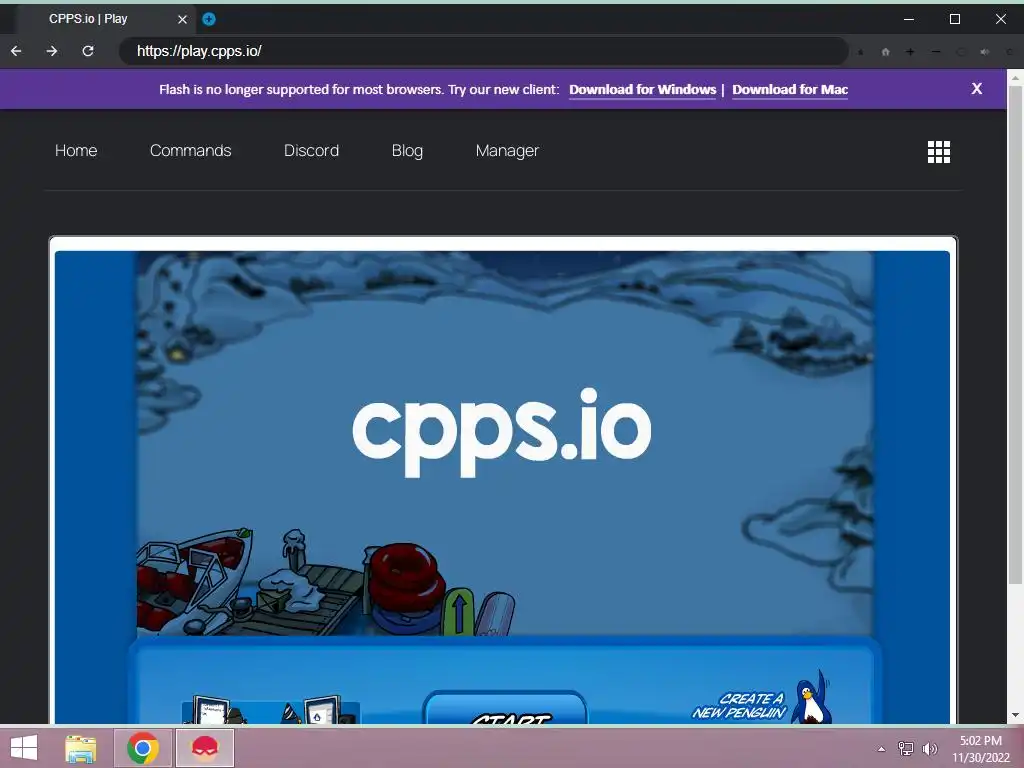Open the clock showing 5:02 PM
The height and width of the screenshot is (768, 1024).
coord(981,749)
